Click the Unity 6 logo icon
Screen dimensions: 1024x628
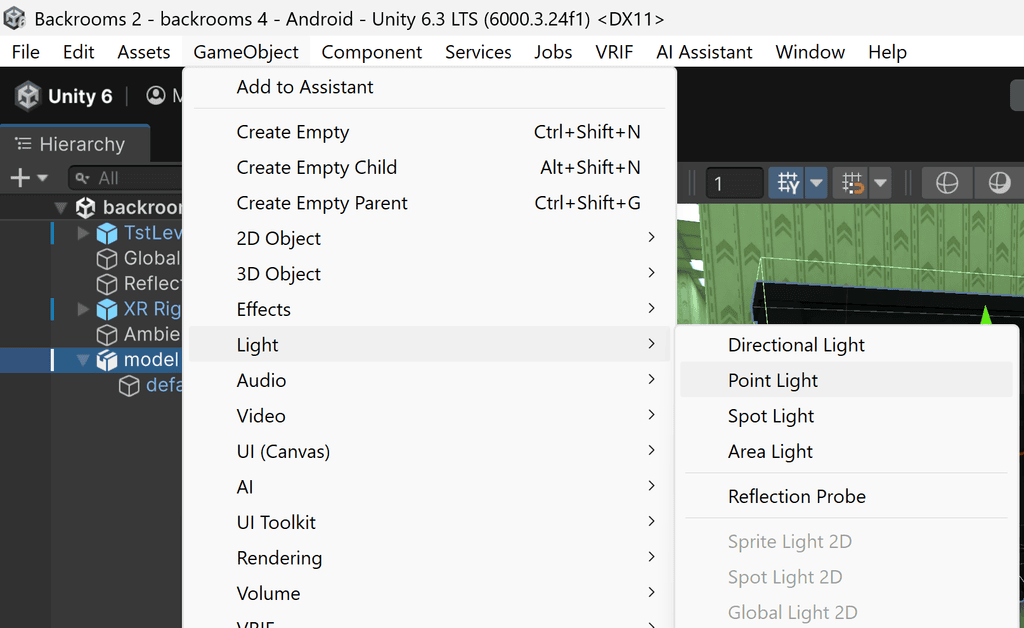(x=28, y=96)
